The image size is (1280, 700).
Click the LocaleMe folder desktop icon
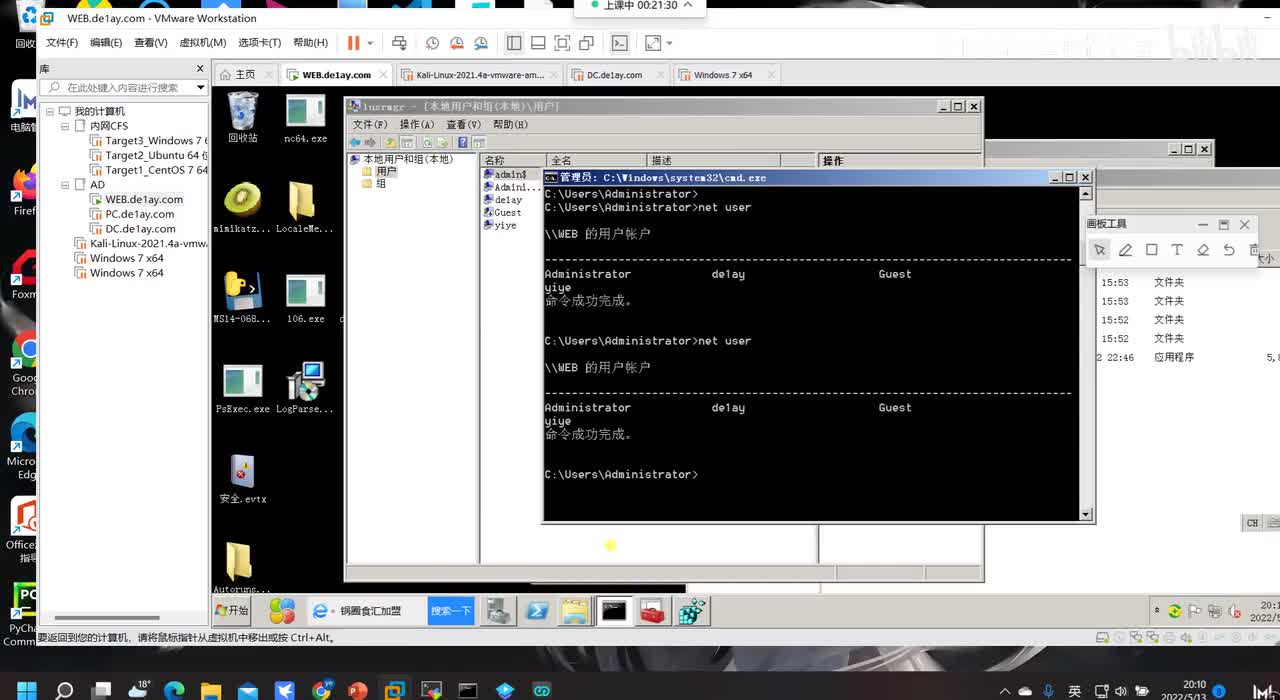pos(304,208)
